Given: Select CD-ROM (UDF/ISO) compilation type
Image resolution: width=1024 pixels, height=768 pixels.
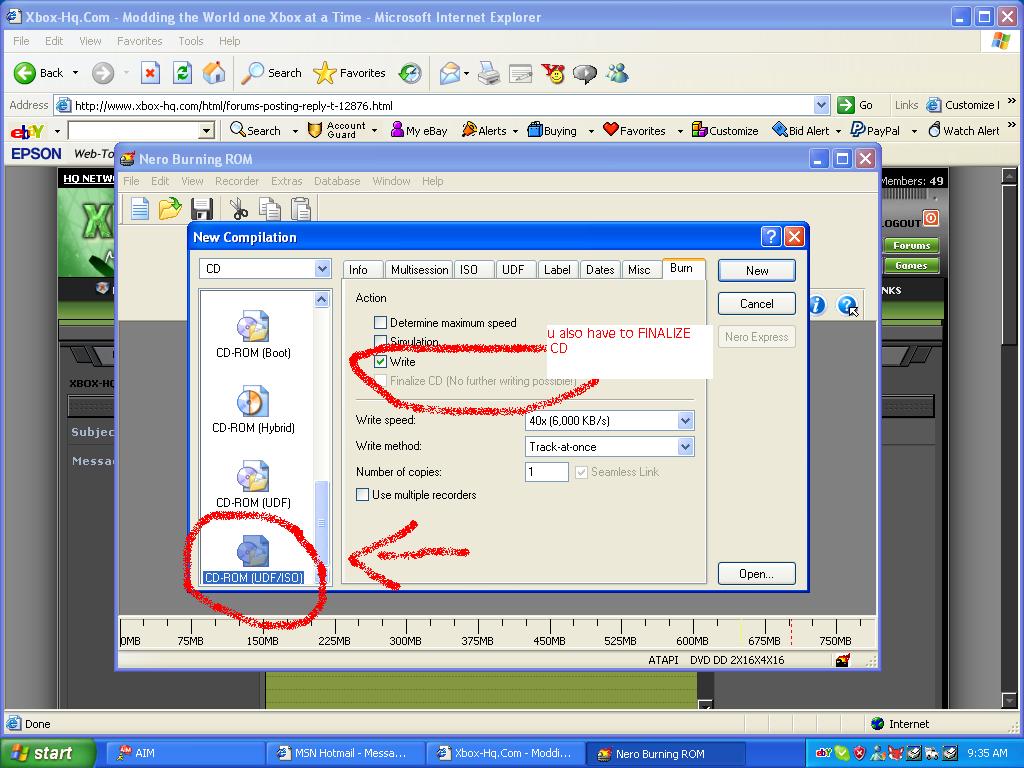Looking at the screenshot, I should coord(253,559).
